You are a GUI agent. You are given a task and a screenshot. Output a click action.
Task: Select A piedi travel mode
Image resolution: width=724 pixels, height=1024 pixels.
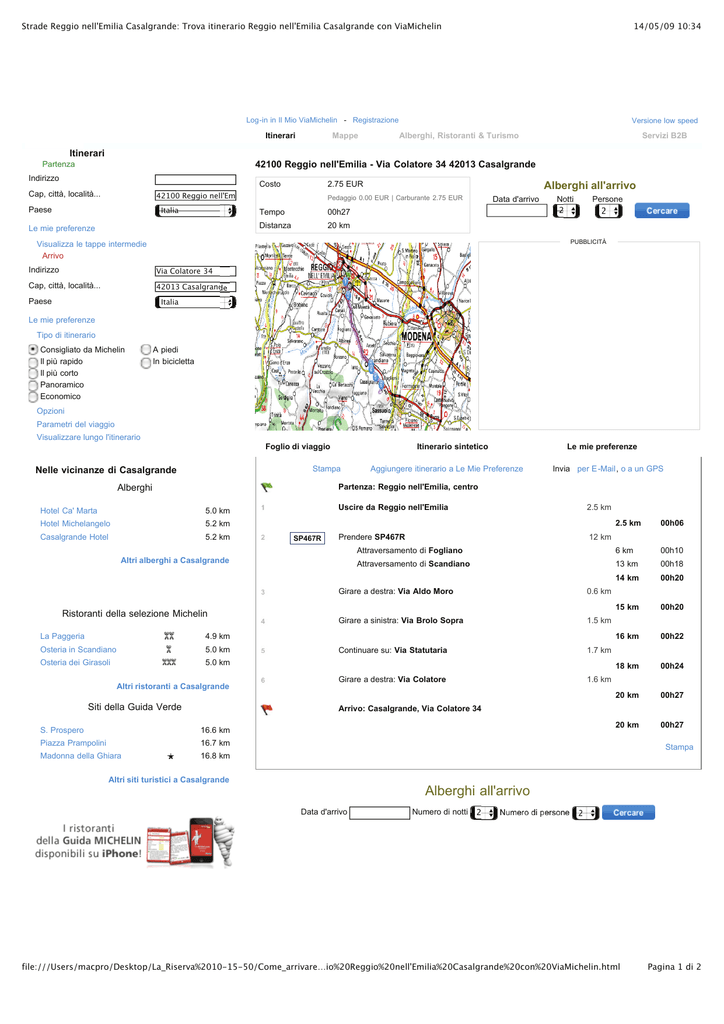[x=146, y=350]
